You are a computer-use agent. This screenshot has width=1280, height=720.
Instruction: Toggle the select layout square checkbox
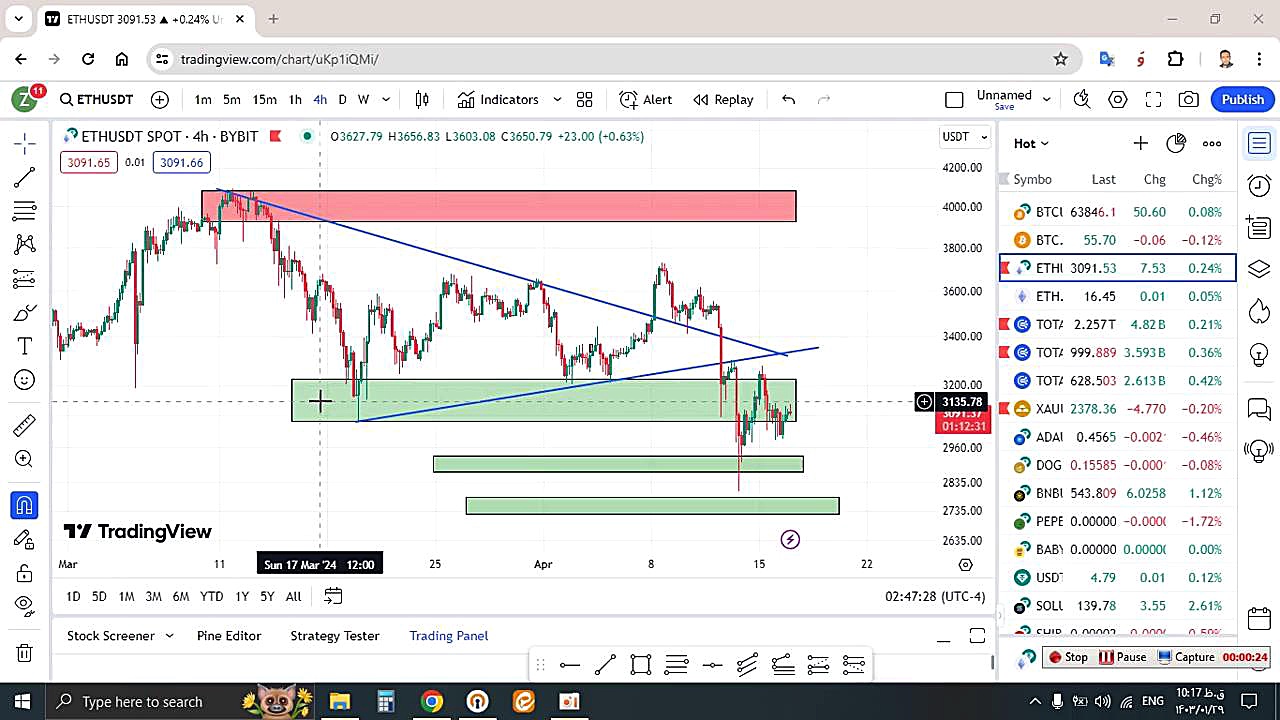pos(954,99)
